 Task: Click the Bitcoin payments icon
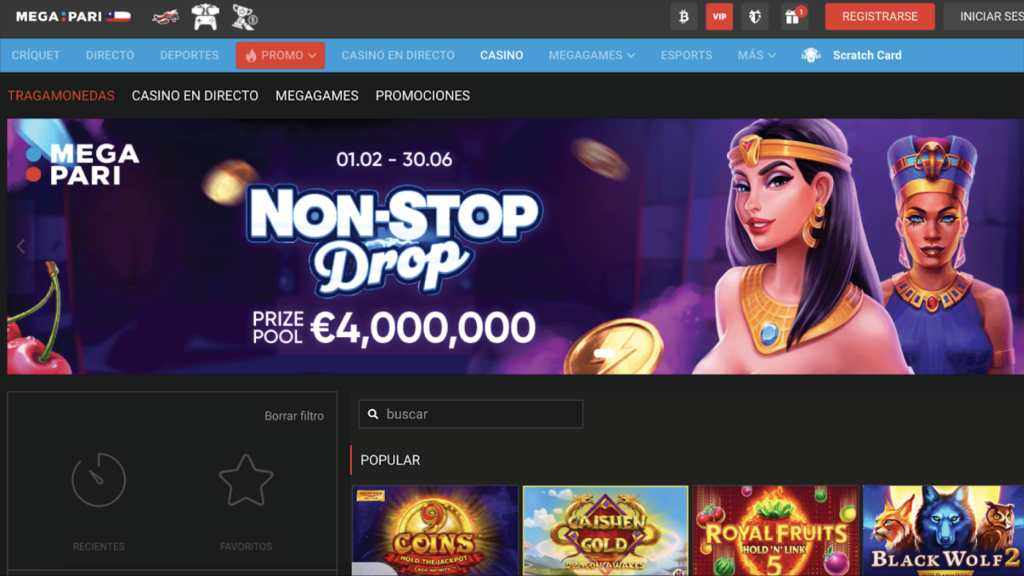pyautogui.click(x=684, y=17)
